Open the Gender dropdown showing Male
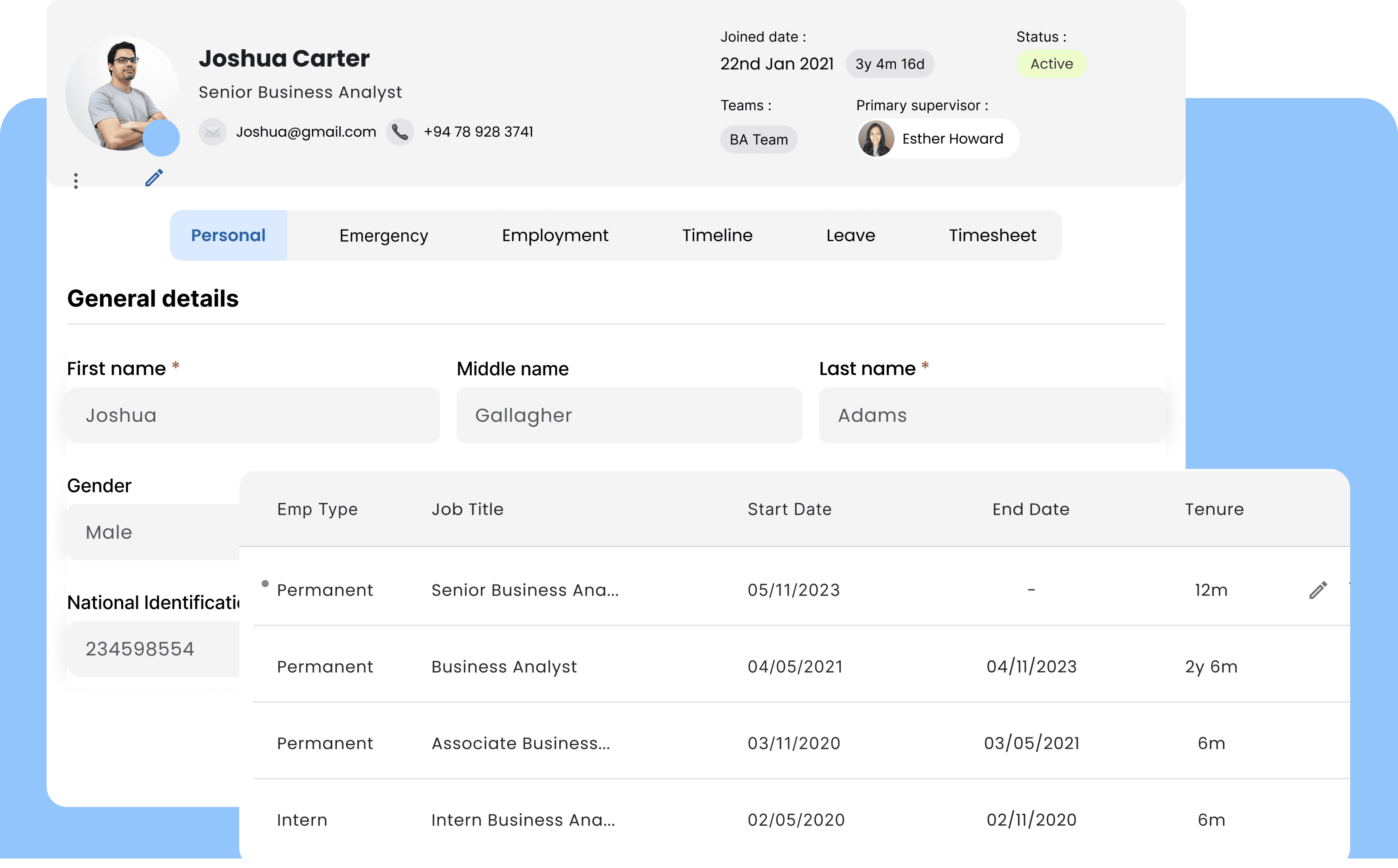Screen dimensions: 1398x868 pos(153,532)
